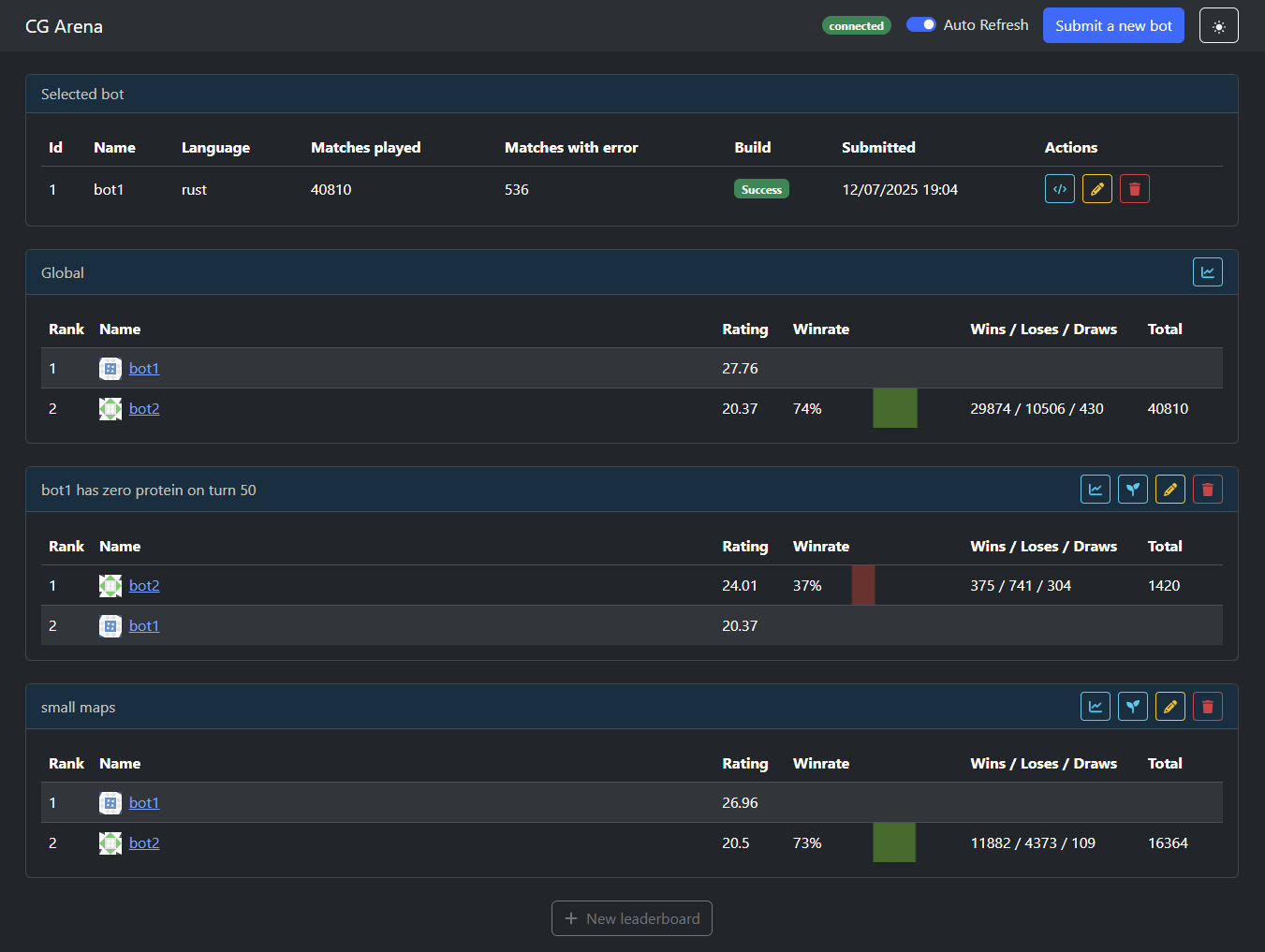Viewport: 1265px width, 952px height.
Task: Click the 'Success' build status badge
Action: 761,188
